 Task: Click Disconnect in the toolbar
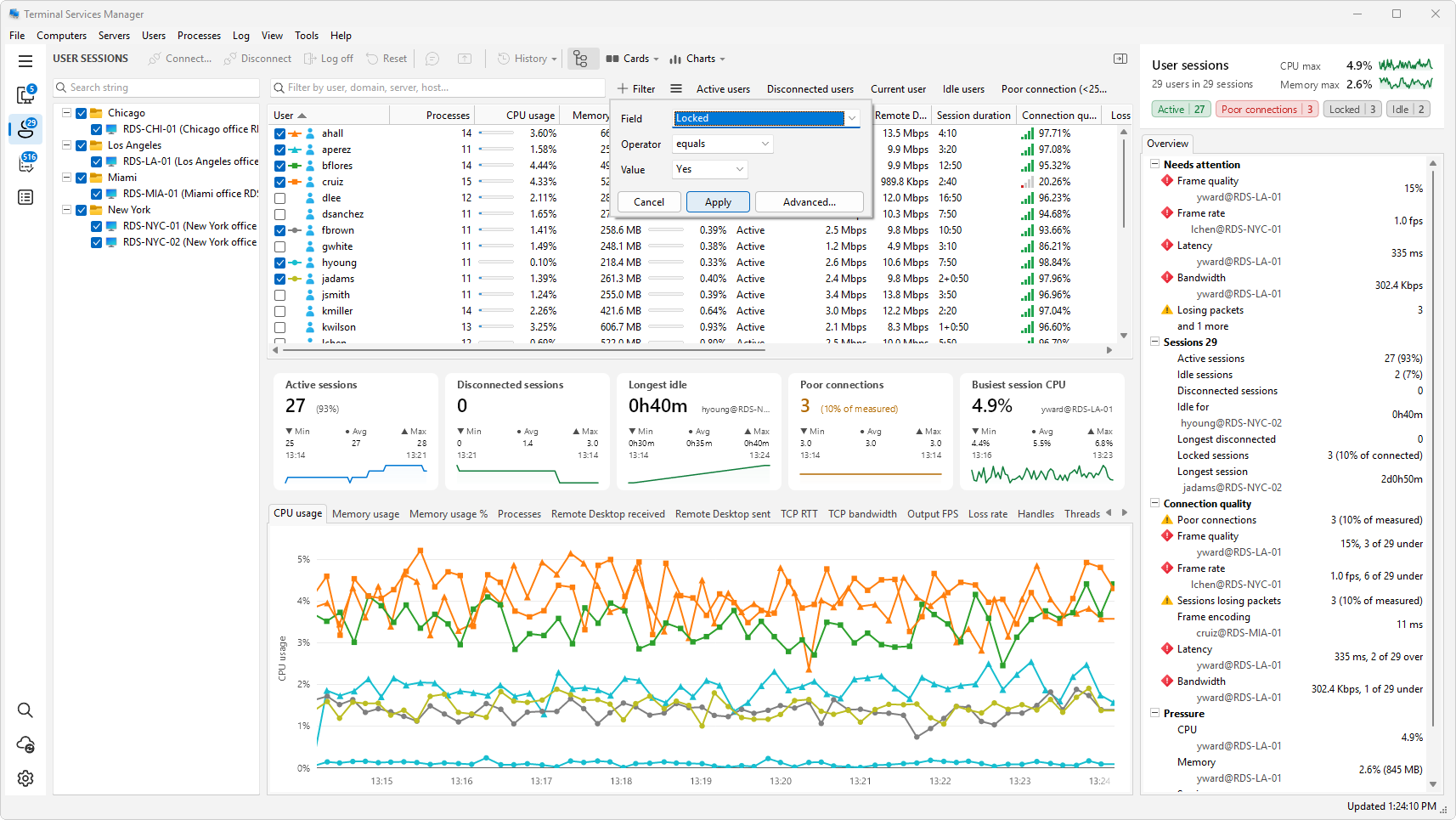tap(258, 59)
